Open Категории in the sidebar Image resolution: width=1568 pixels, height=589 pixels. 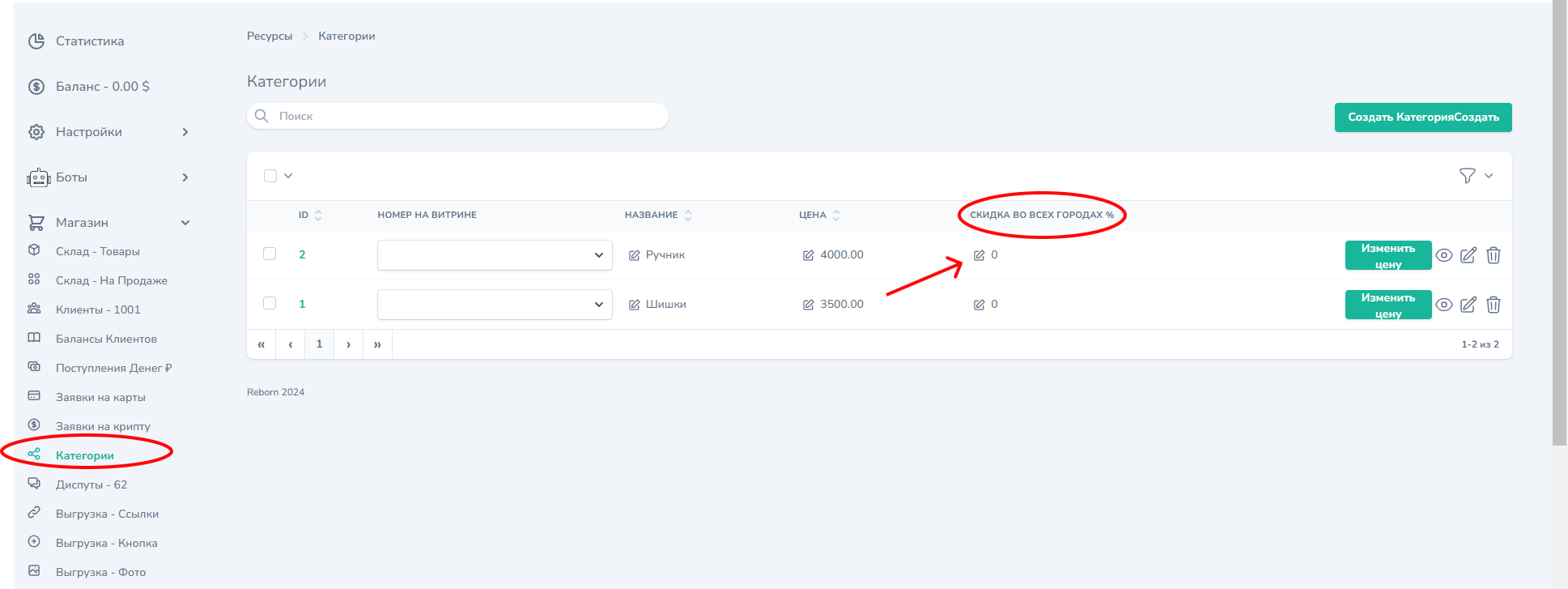(x=85, y=455)
